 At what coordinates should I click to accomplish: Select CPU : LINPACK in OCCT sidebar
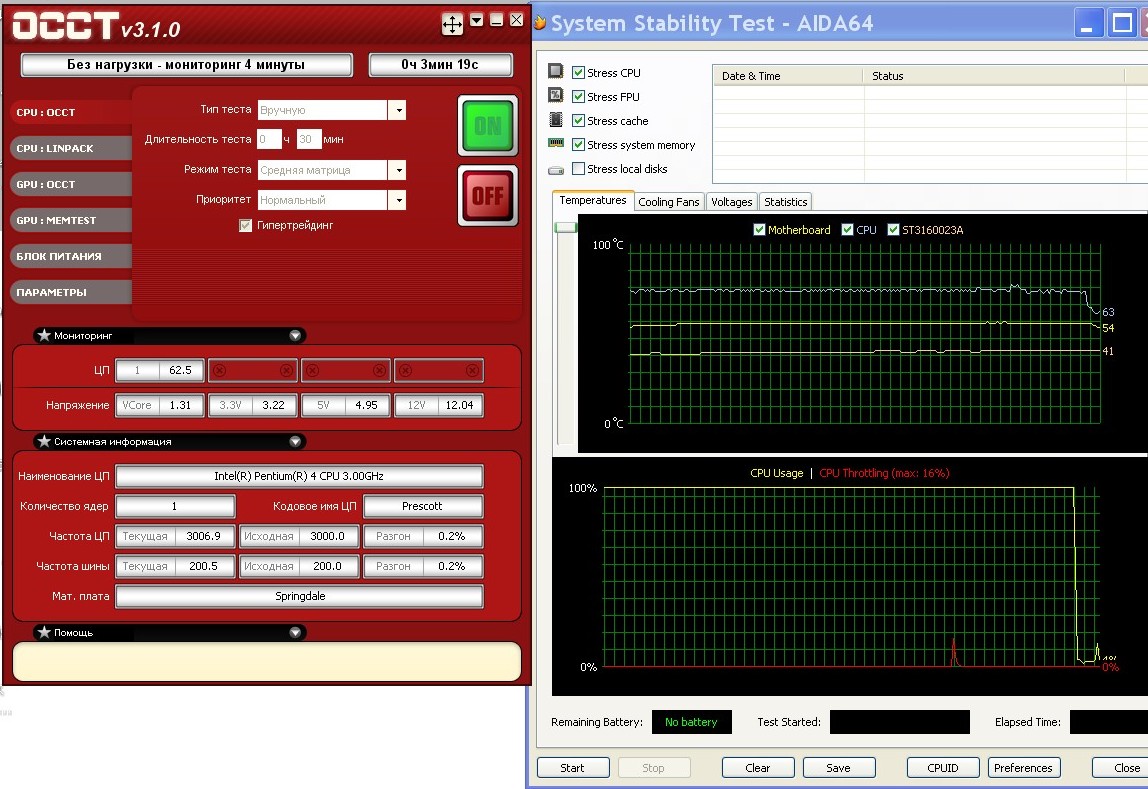tap(71, 148)
